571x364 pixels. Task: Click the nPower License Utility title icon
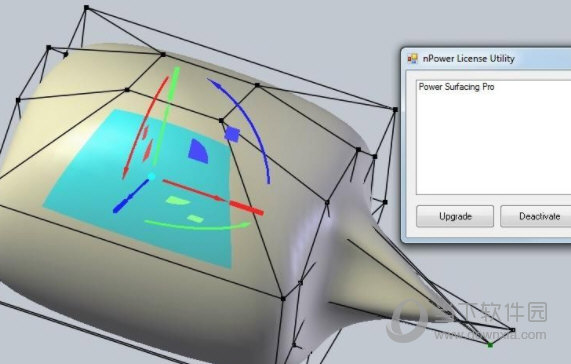click(x=412, y=59)
